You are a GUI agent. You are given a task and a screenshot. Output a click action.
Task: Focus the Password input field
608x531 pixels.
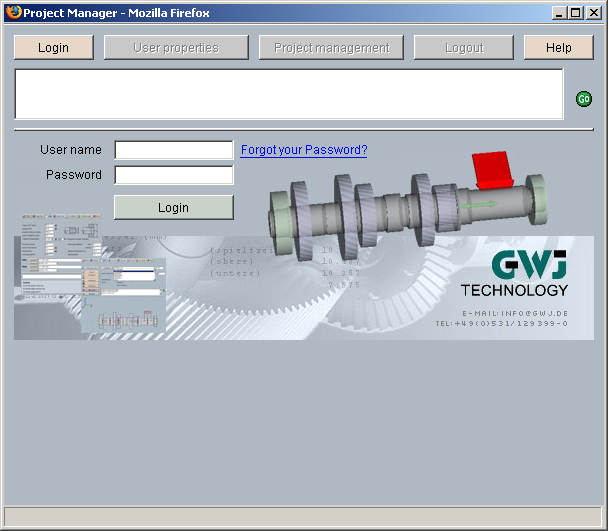[x=174, y=175]
